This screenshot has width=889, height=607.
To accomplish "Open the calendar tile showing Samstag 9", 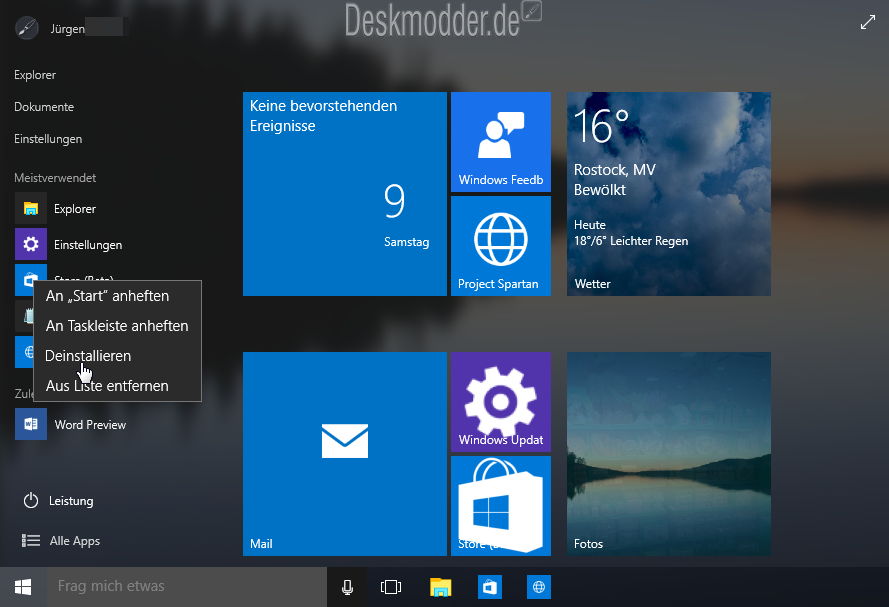I will coord(345,194).
